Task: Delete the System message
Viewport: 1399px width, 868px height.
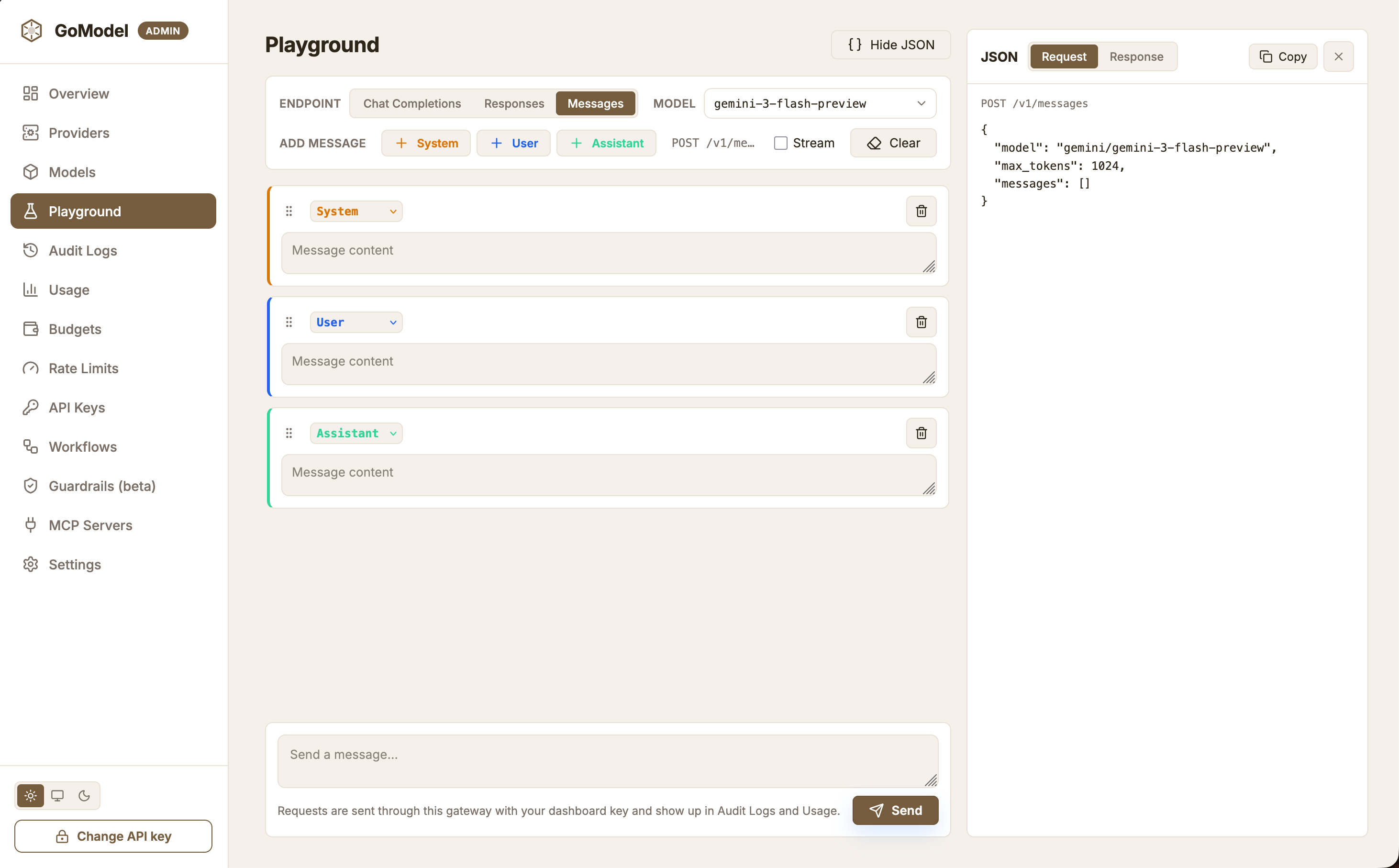Action: click(921, 211)
